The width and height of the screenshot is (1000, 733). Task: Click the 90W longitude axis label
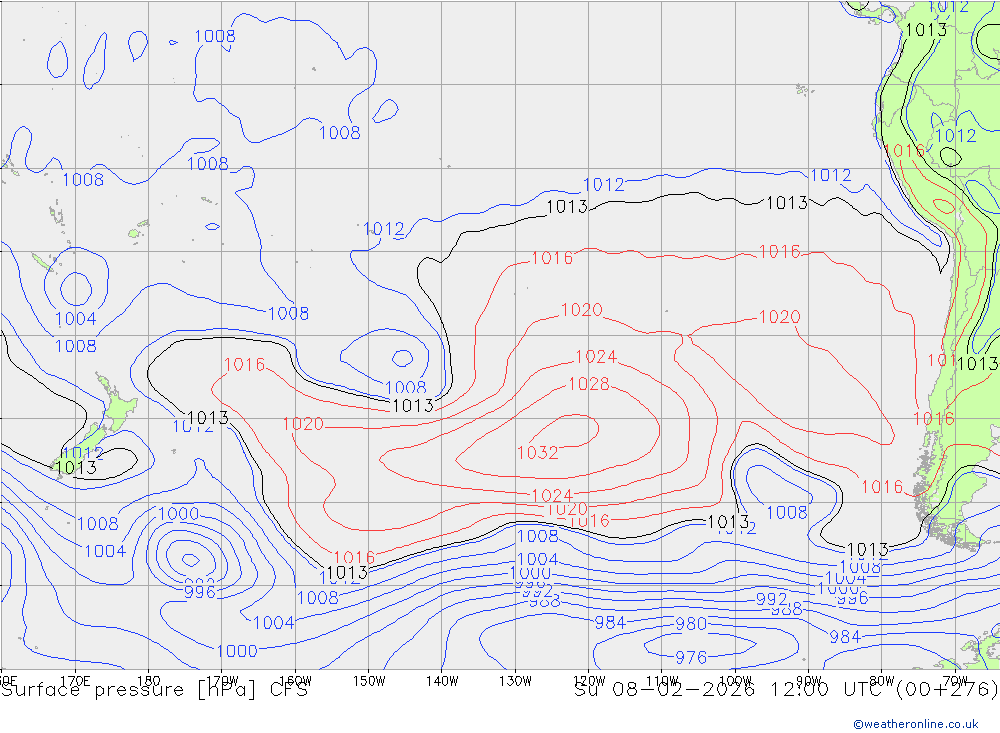coord(809,681)
